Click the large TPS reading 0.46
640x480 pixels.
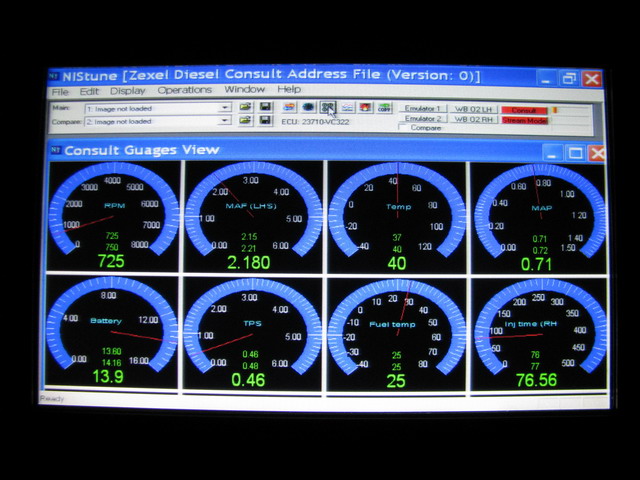click(248, 380)
